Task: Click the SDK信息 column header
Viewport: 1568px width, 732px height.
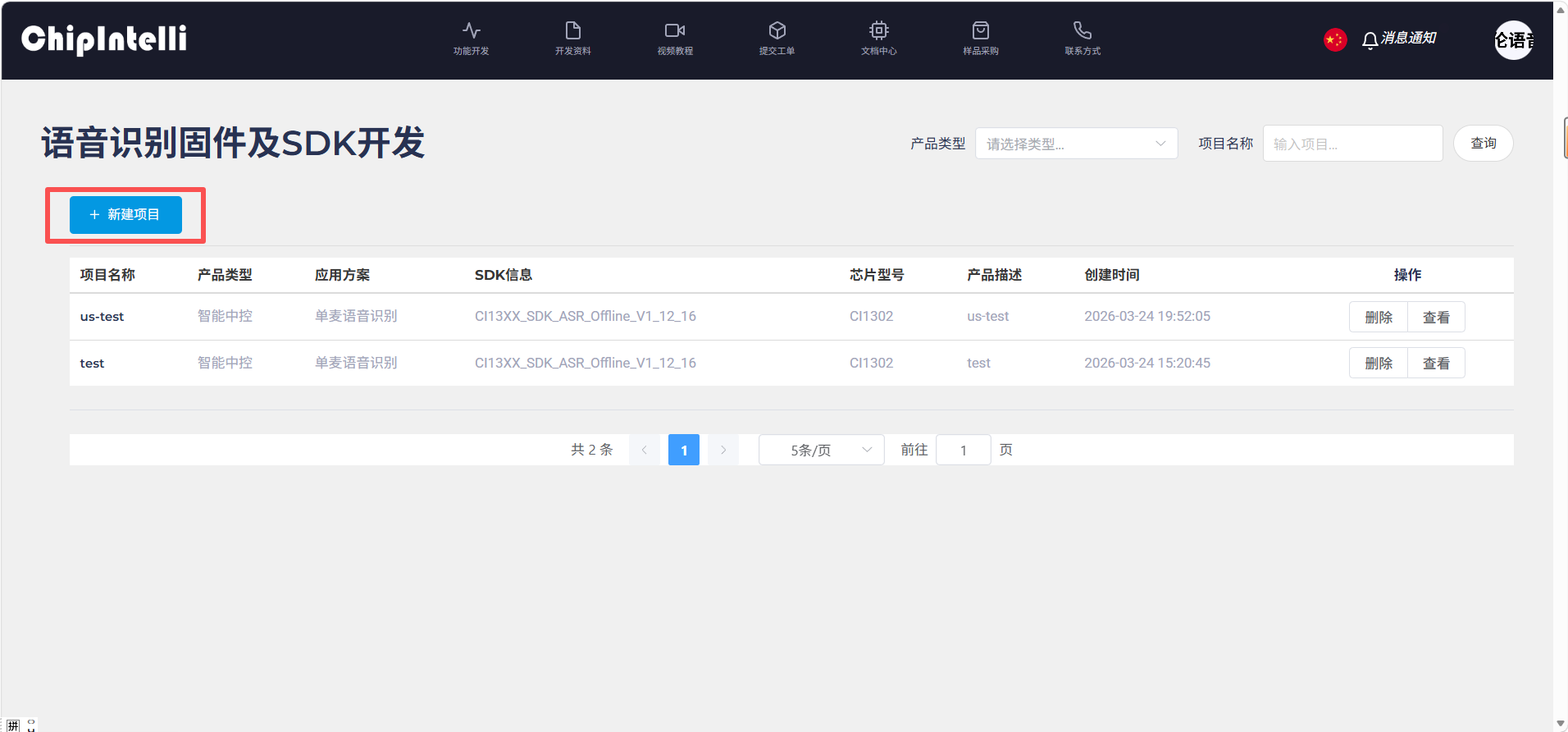Action: pos(504,275)
